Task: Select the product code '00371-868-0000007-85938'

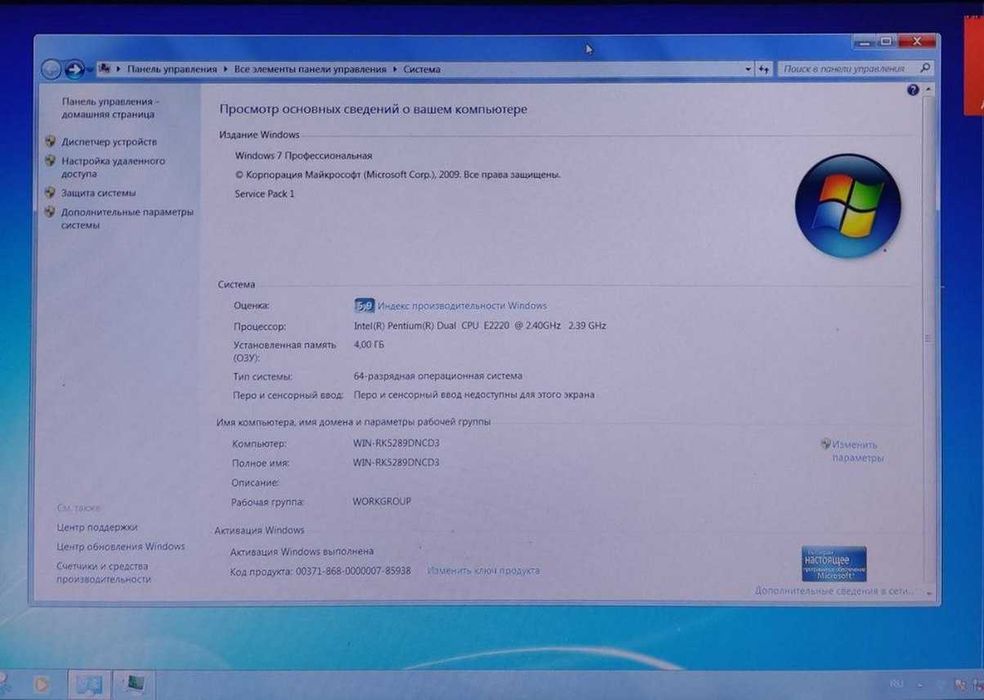Action: point(353,571)
